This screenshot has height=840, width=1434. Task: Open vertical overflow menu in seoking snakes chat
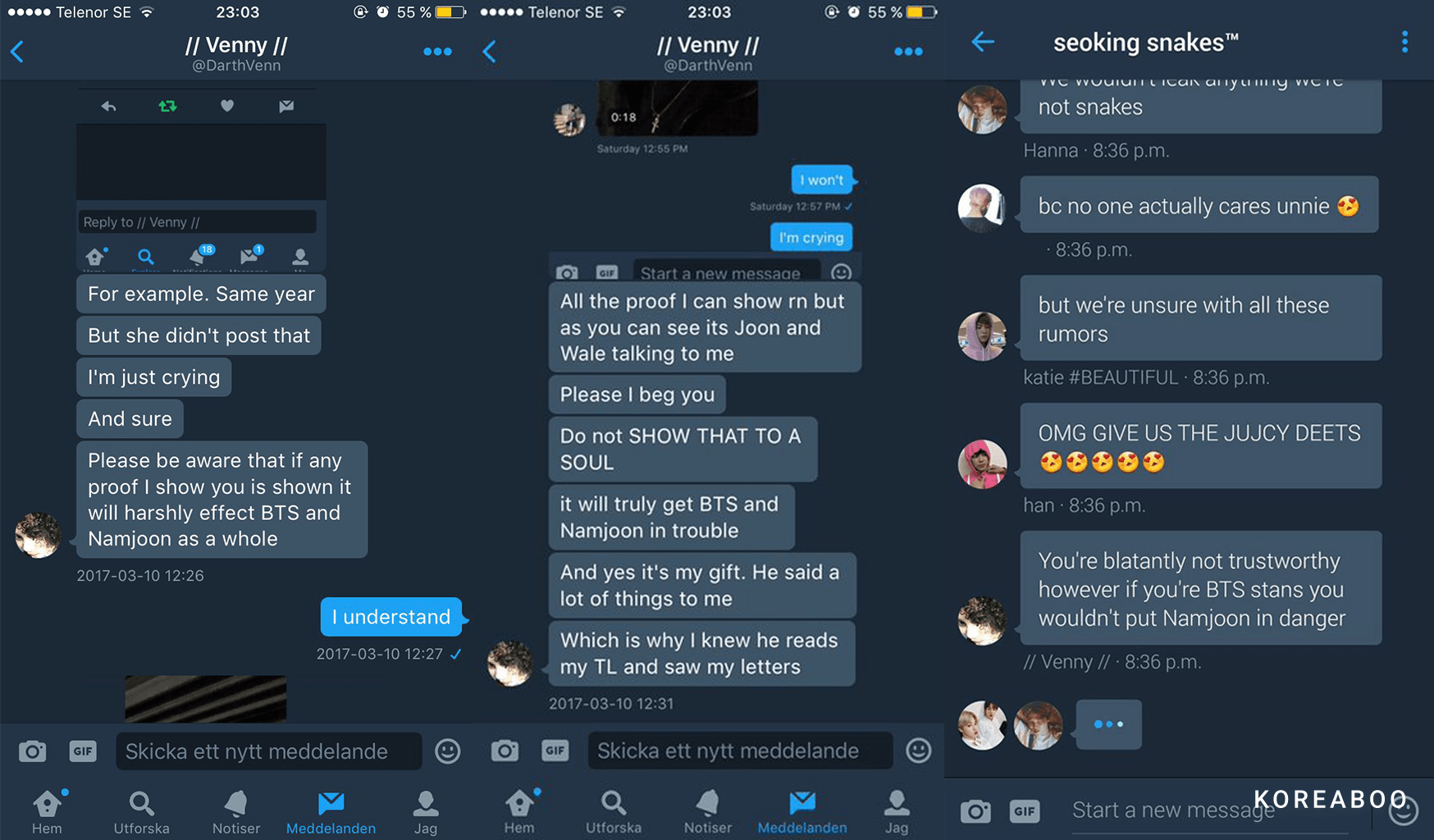[1404, 42]
